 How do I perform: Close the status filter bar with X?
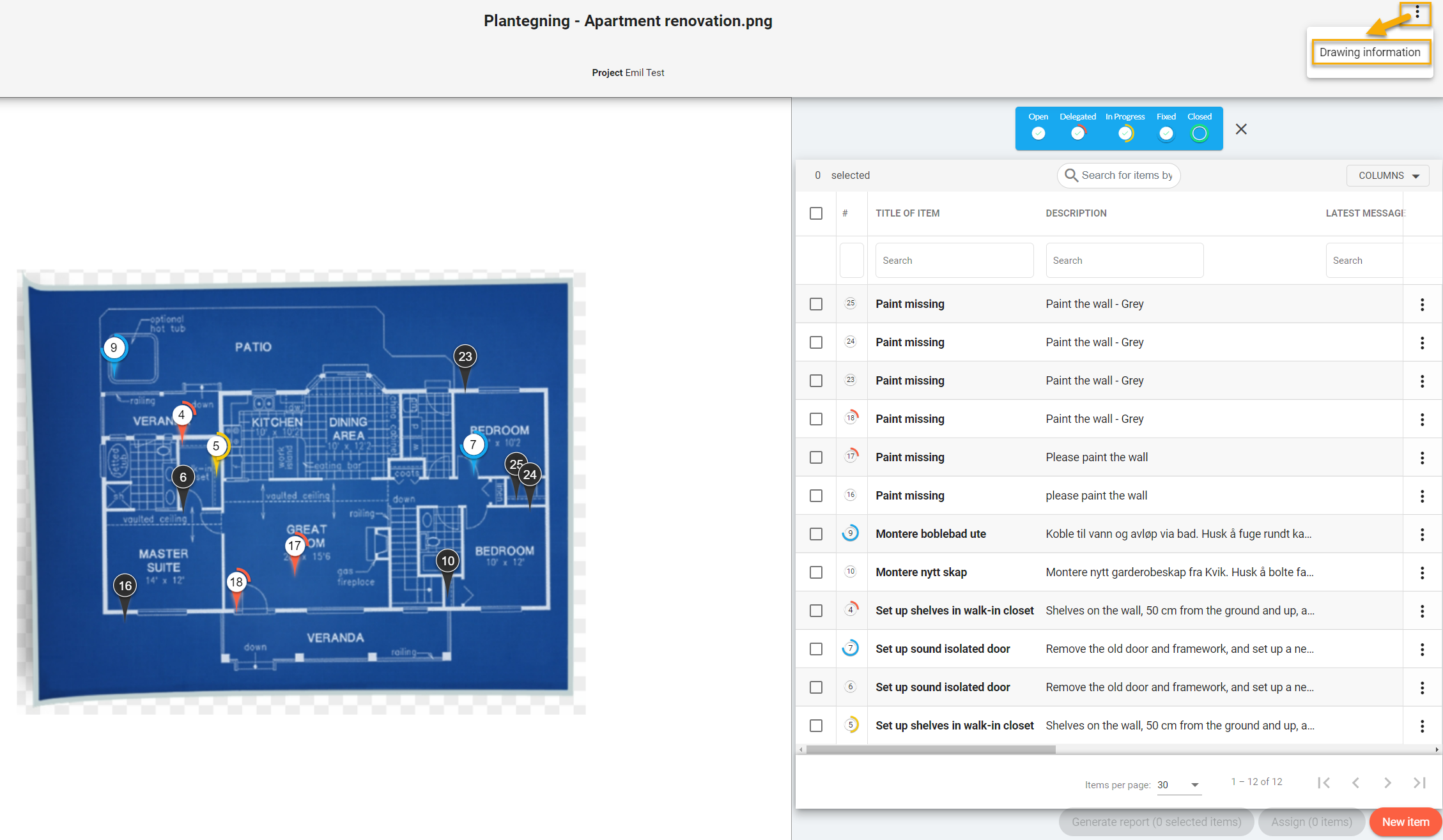tap(1241, 129)
